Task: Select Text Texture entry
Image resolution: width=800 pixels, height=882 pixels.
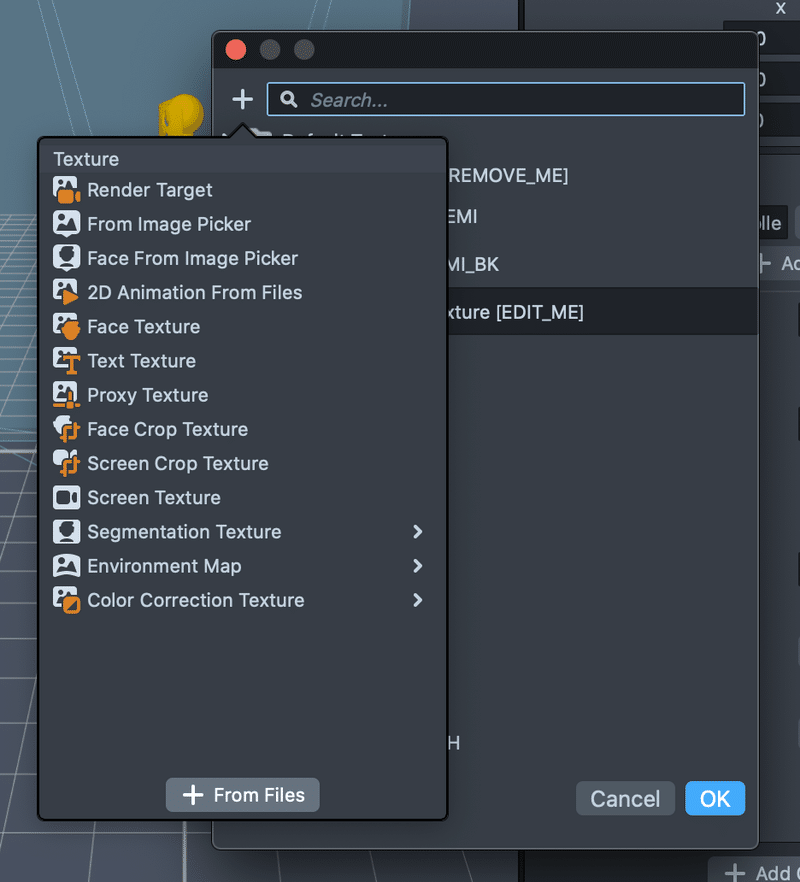Action: click(x=242, y=361)
